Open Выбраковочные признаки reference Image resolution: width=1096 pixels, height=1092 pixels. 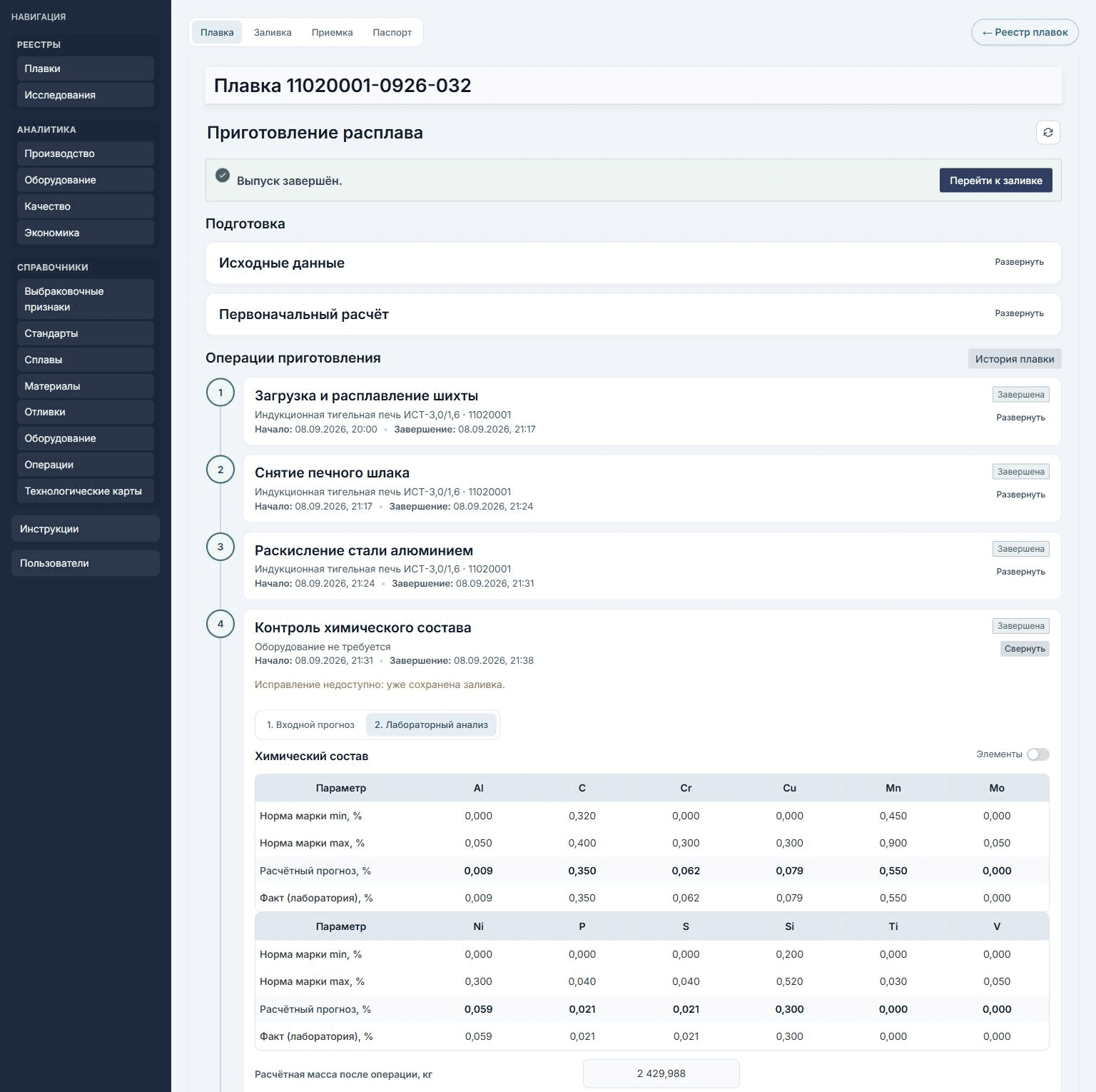86,299
